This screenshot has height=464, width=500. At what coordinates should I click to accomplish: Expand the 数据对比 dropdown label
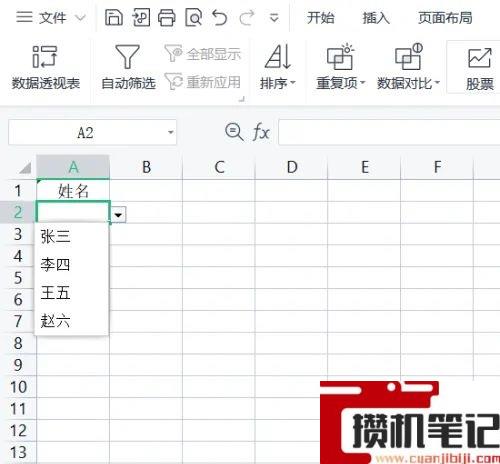(x=409, y=83)
